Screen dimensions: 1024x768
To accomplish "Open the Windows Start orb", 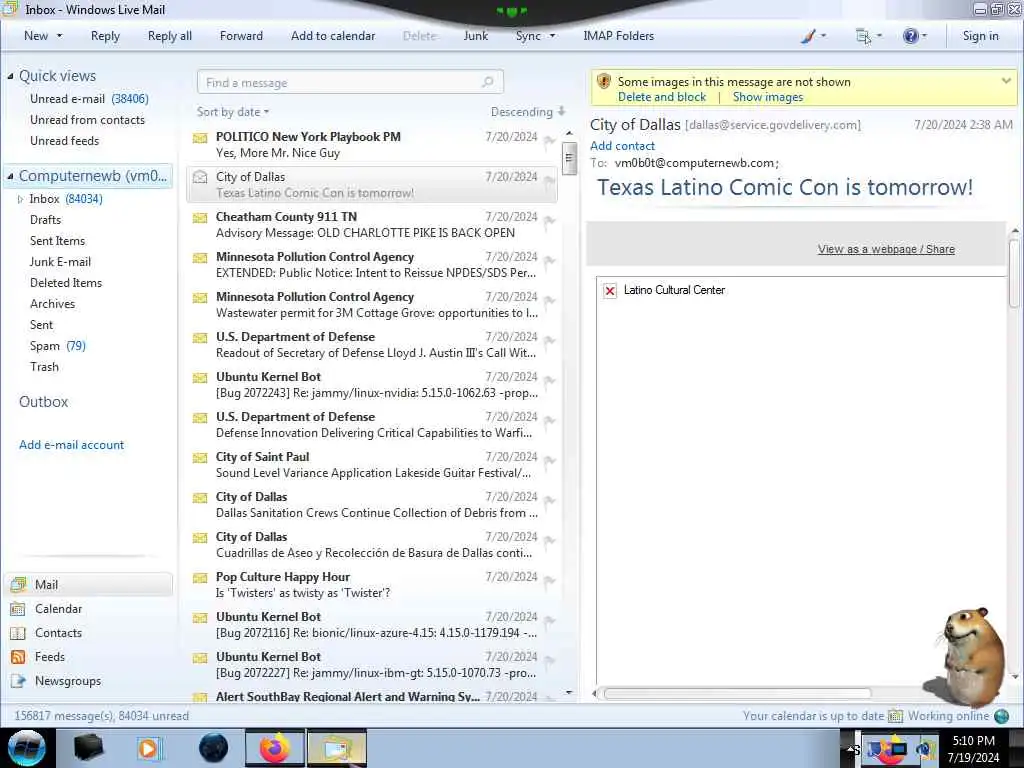I will point(27,748).
